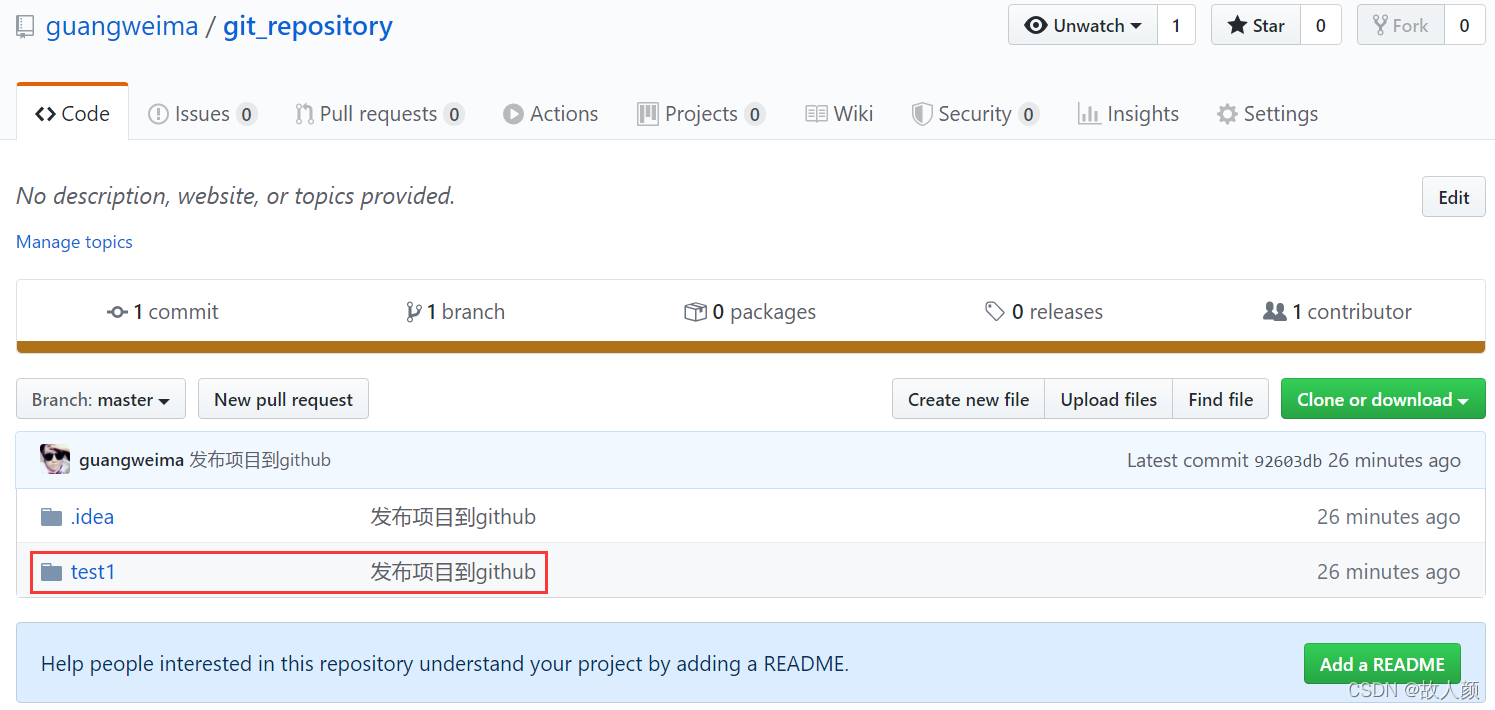Click Create new file button
The height and width of the screenshot is (710, 1495).
(968, 399)
